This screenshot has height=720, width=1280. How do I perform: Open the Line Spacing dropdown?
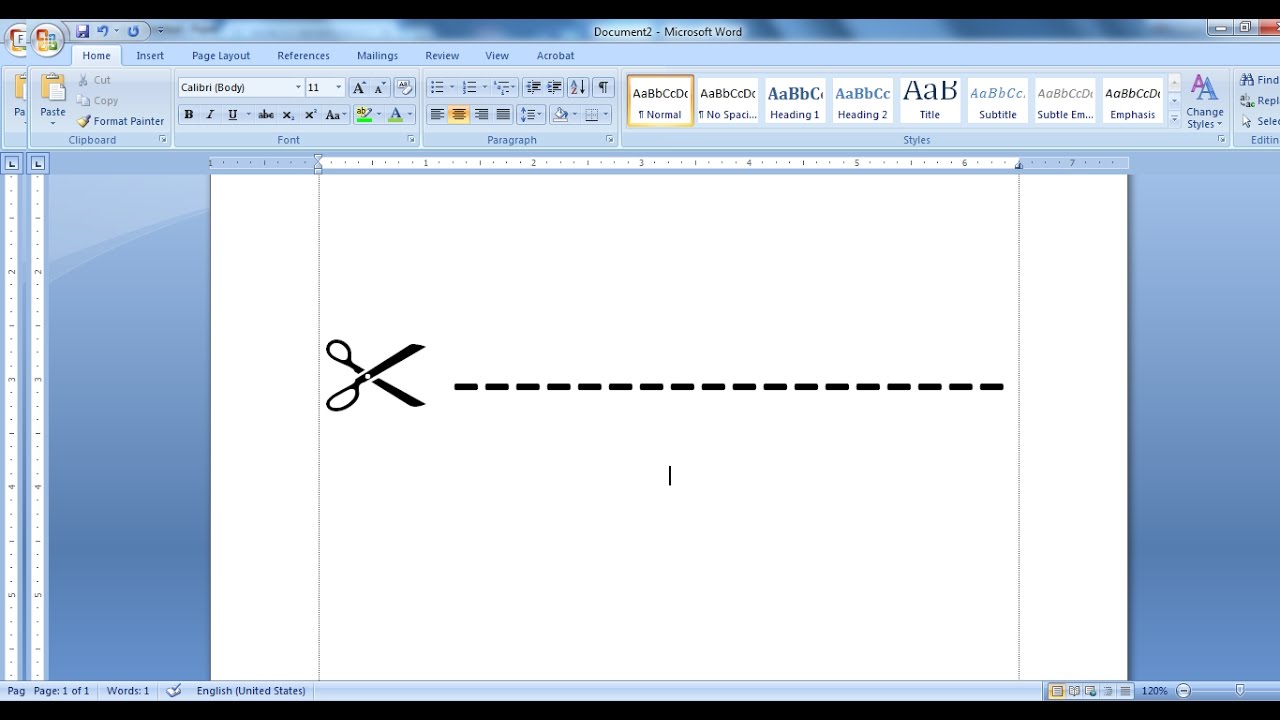click(531, 115)
